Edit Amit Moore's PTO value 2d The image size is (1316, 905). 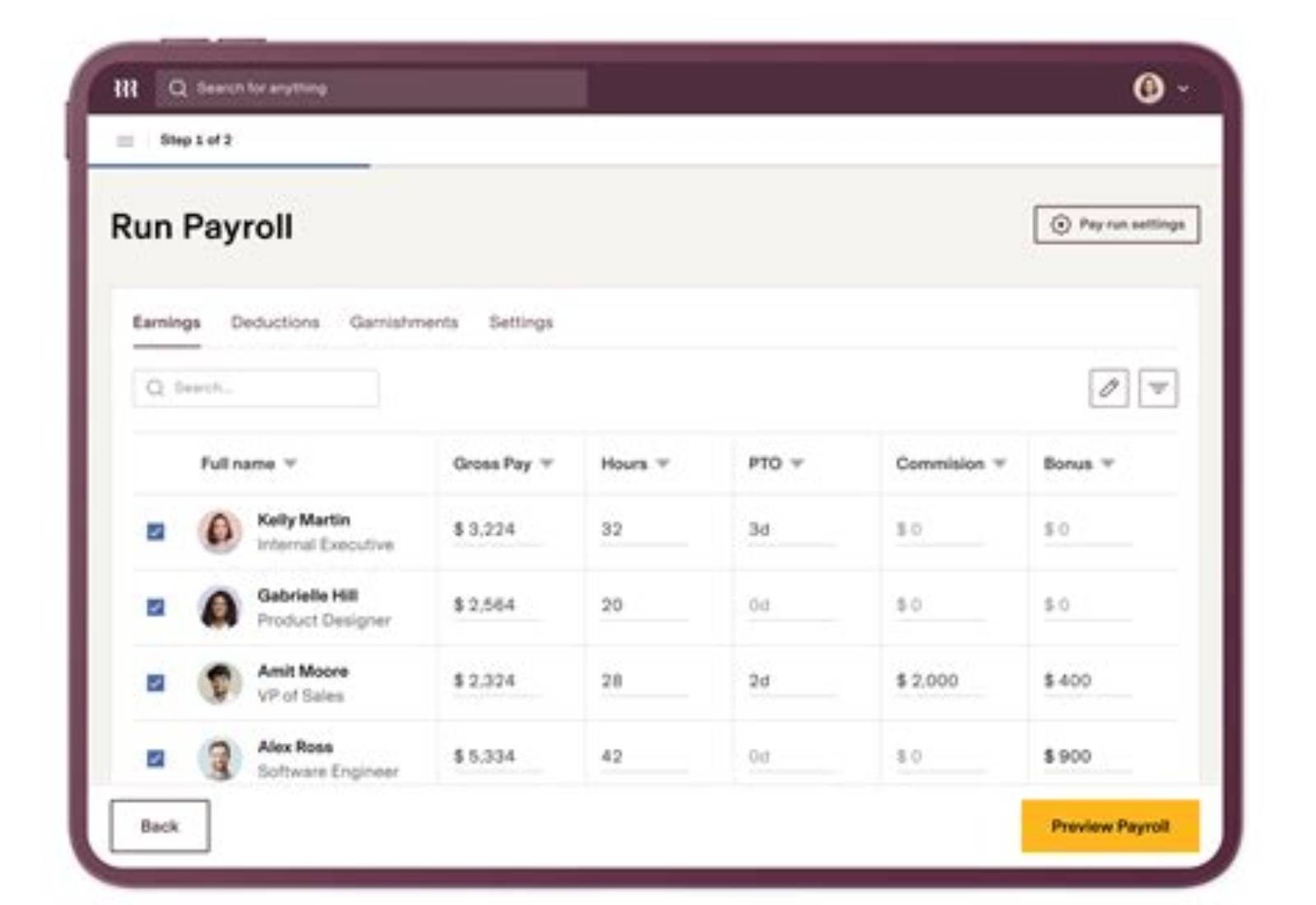[x=792, y=682]
